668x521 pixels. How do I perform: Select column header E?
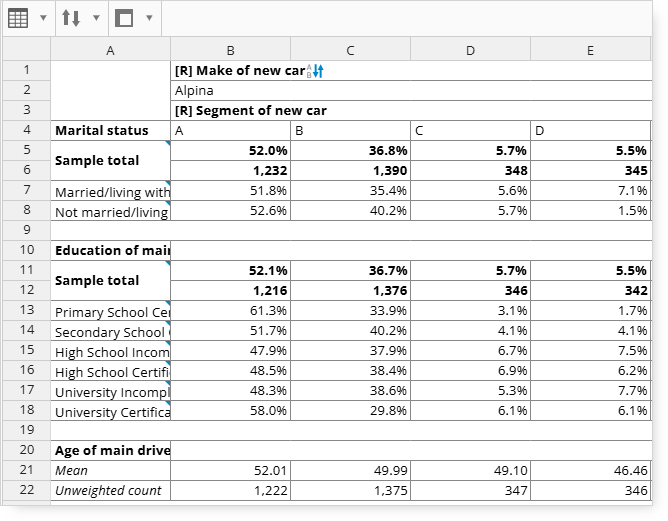click(590, 51)
